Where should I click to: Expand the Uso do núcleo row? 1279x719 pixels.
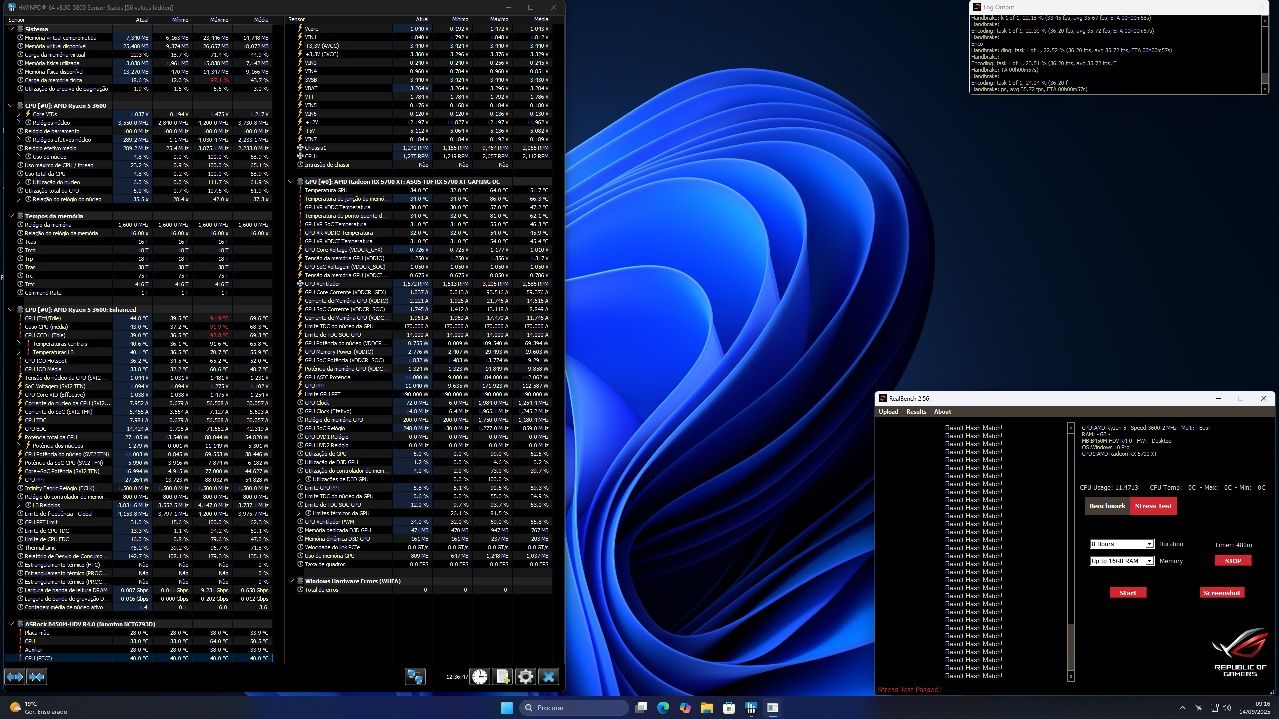pyautogui.click(x=17, y=156)
